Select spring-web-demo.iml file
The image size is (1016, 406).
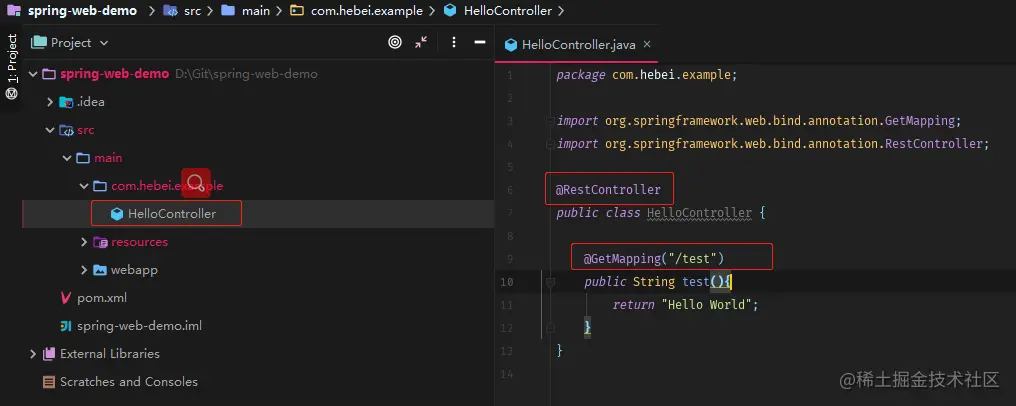[x=139, y=326]
